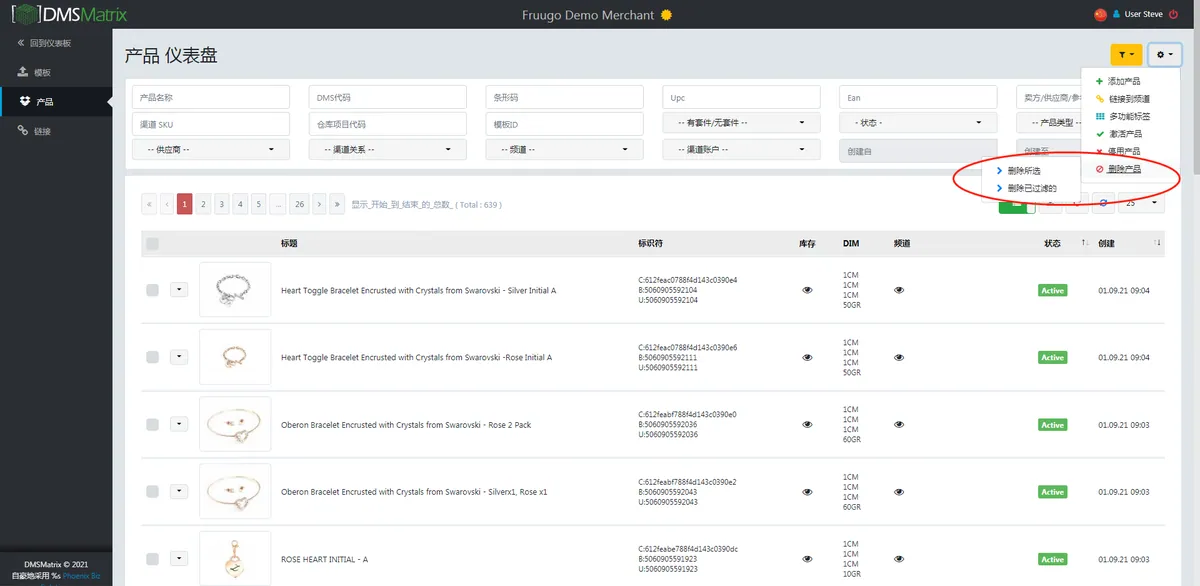Select 多功能标签 from the gear menu
The height and width of the screenshot is (586, 1200).
[1130, 116]
